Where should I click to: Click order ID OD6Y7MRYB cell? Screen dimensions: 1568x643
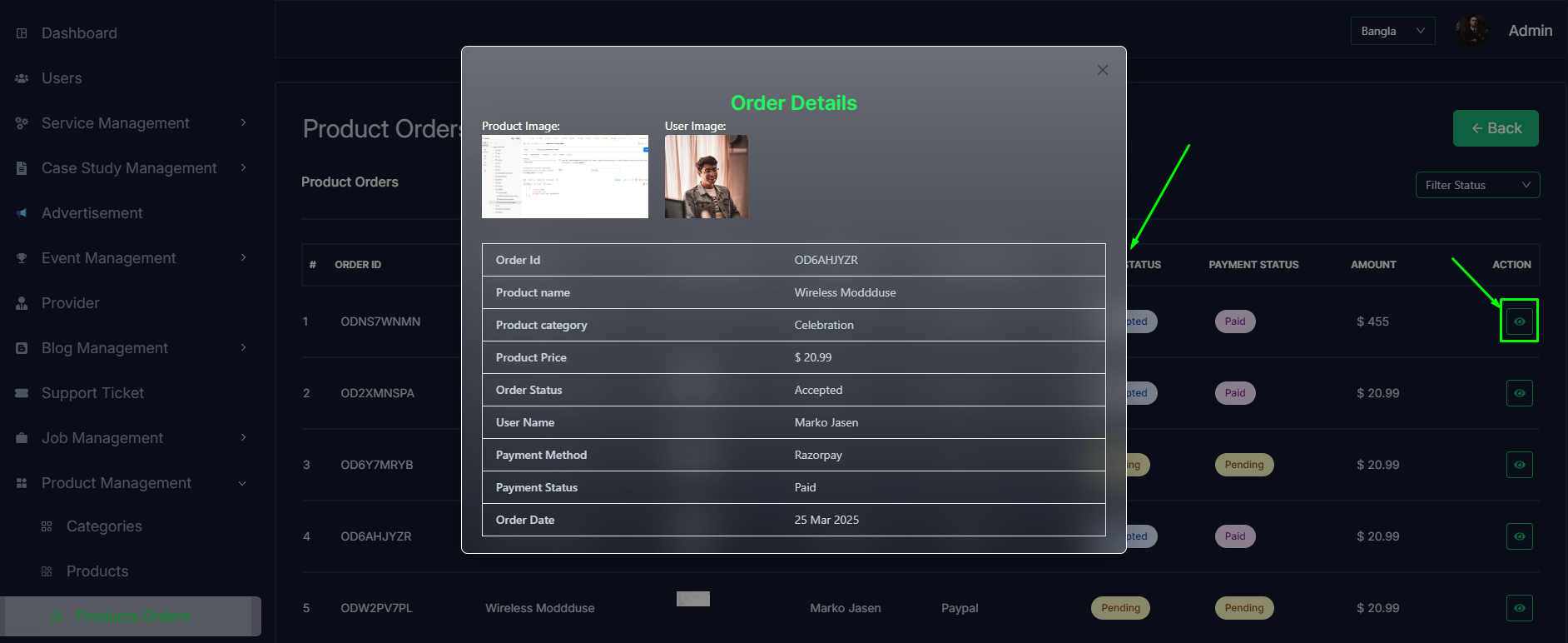click(377, 465)
